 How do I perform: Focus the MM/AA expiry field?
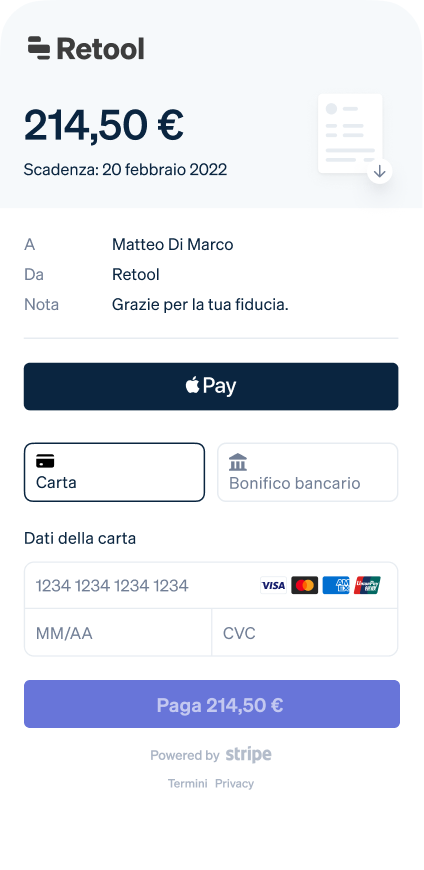click(x=118, y=633)
